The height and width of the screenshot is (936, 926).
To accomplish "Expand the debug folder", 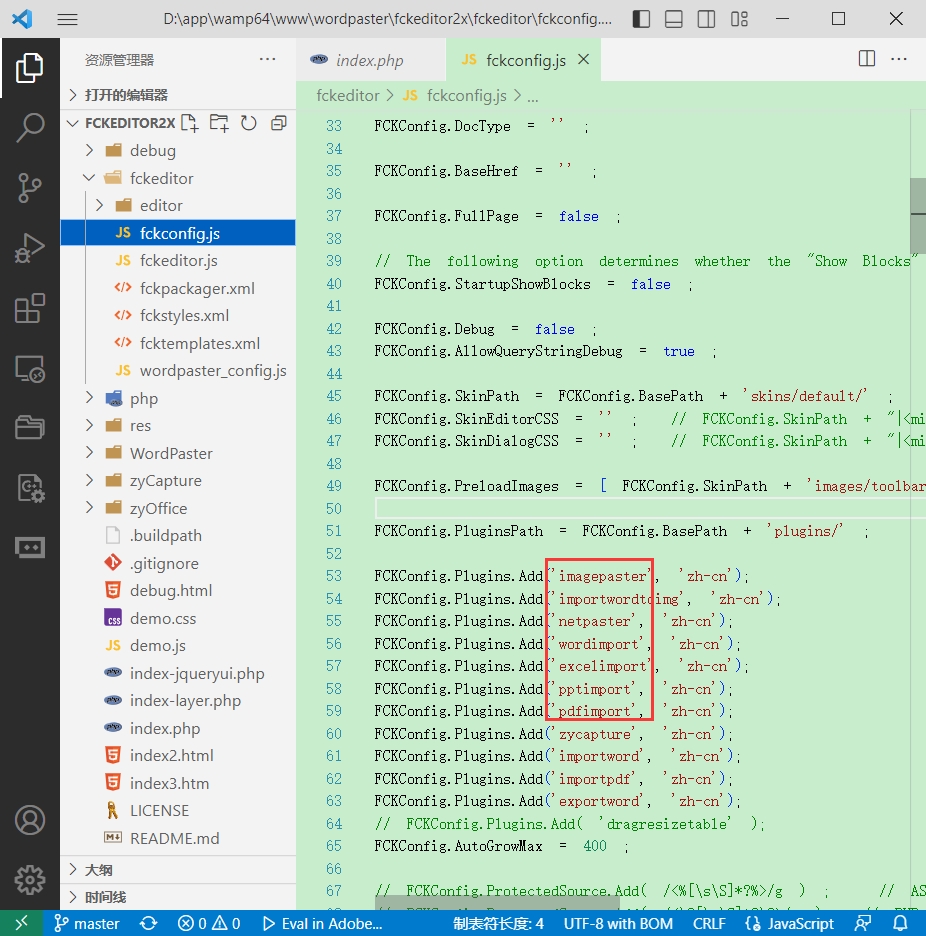I will [x=152, y=151].
